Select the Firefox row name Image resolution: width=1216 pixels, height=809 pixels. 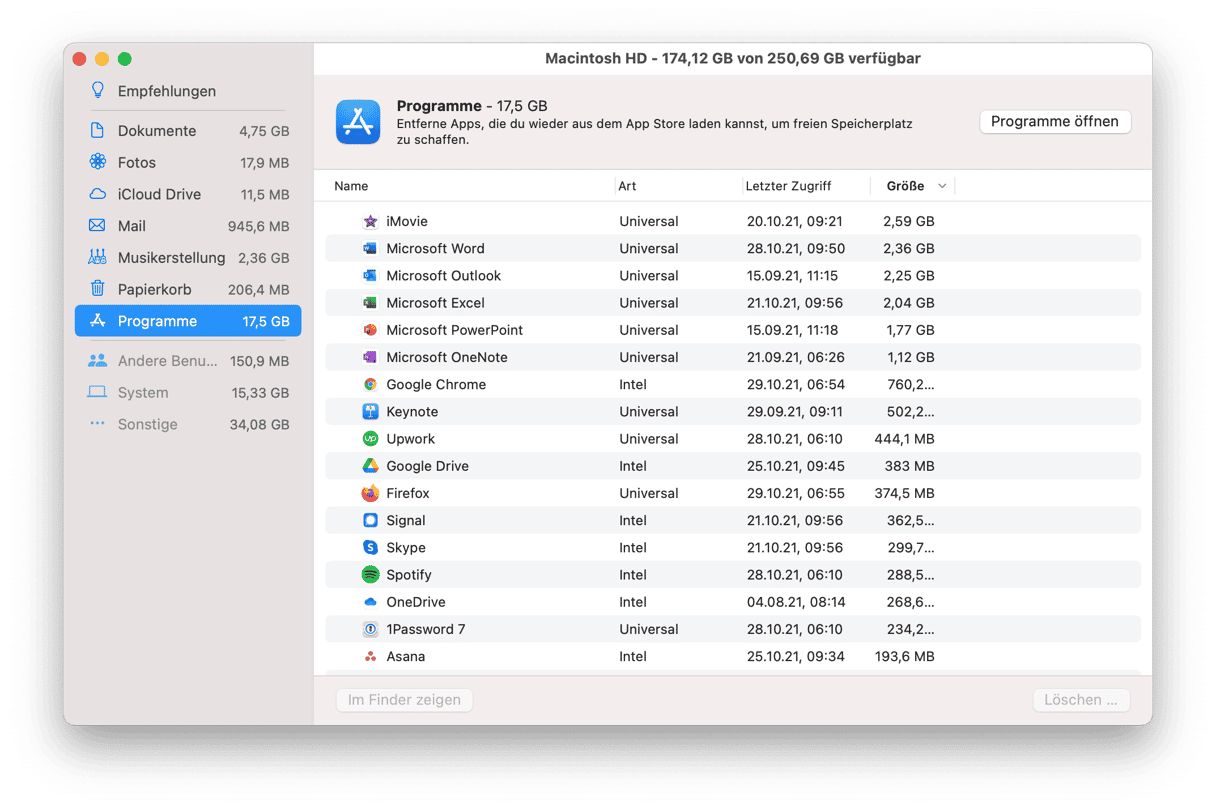tap(408, 493)
